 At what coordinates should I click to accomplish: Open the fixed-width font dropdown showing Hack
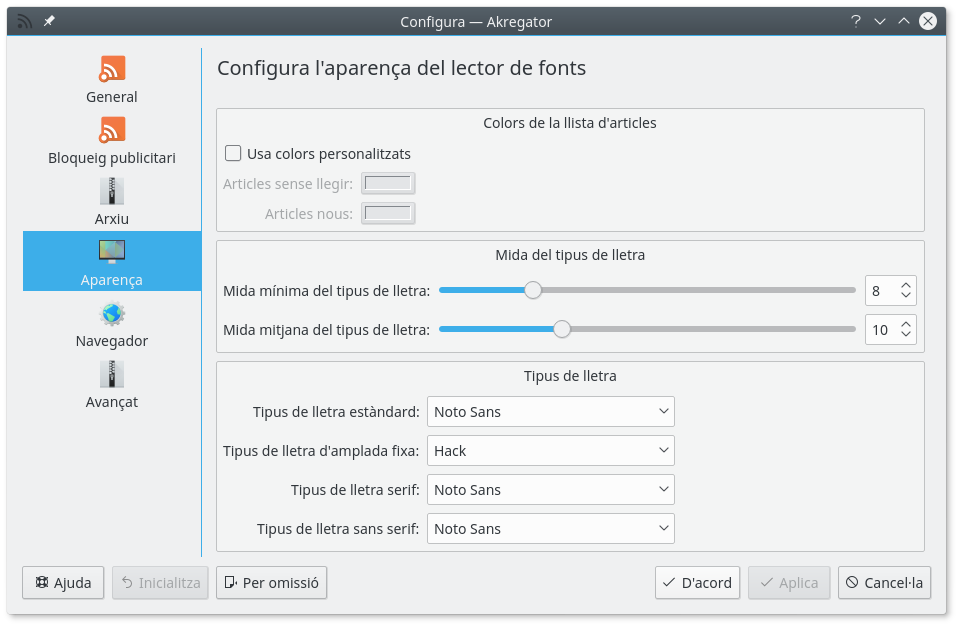click(550, 451)
